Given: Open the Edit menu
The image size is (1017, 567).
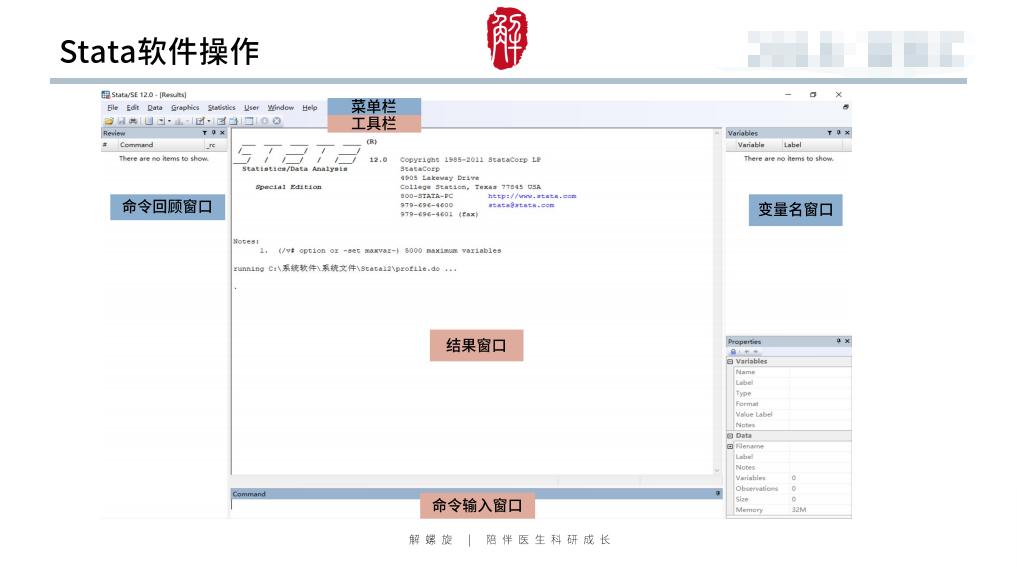Looking at the screenshot, I should [133, 108].
